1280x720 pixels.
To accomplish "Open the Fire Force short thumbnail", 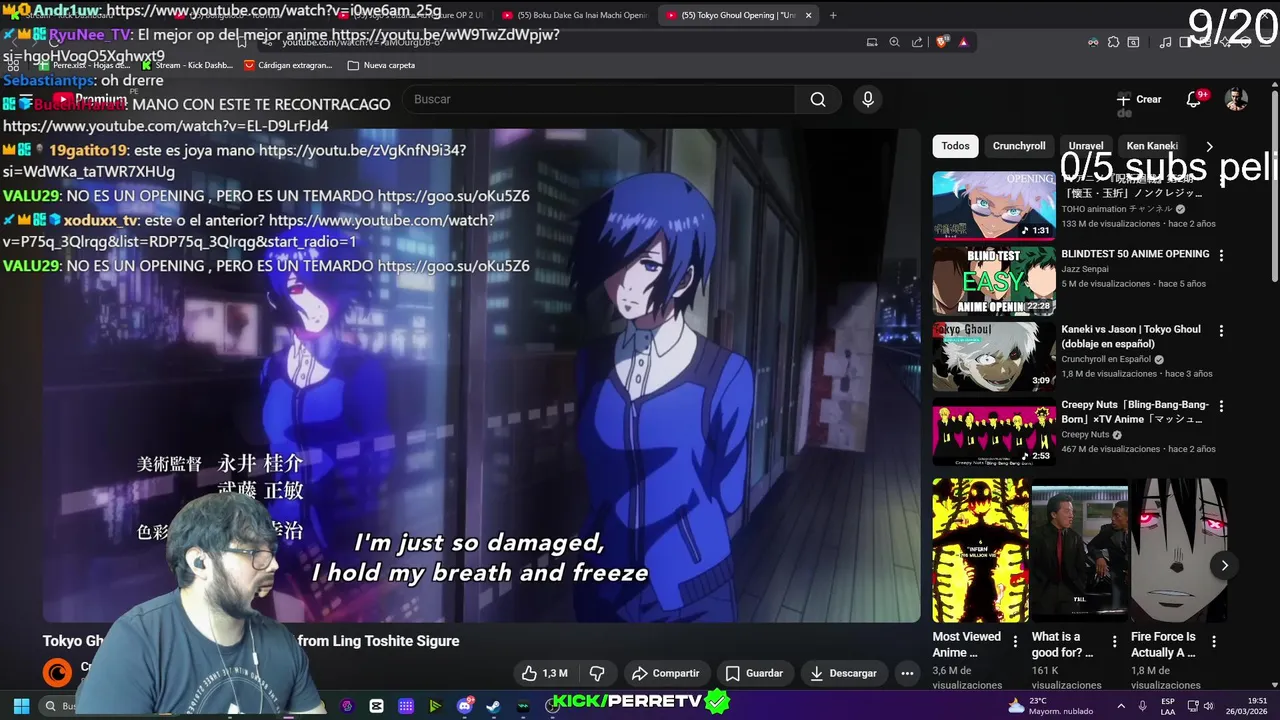I will pos(1179,550).
